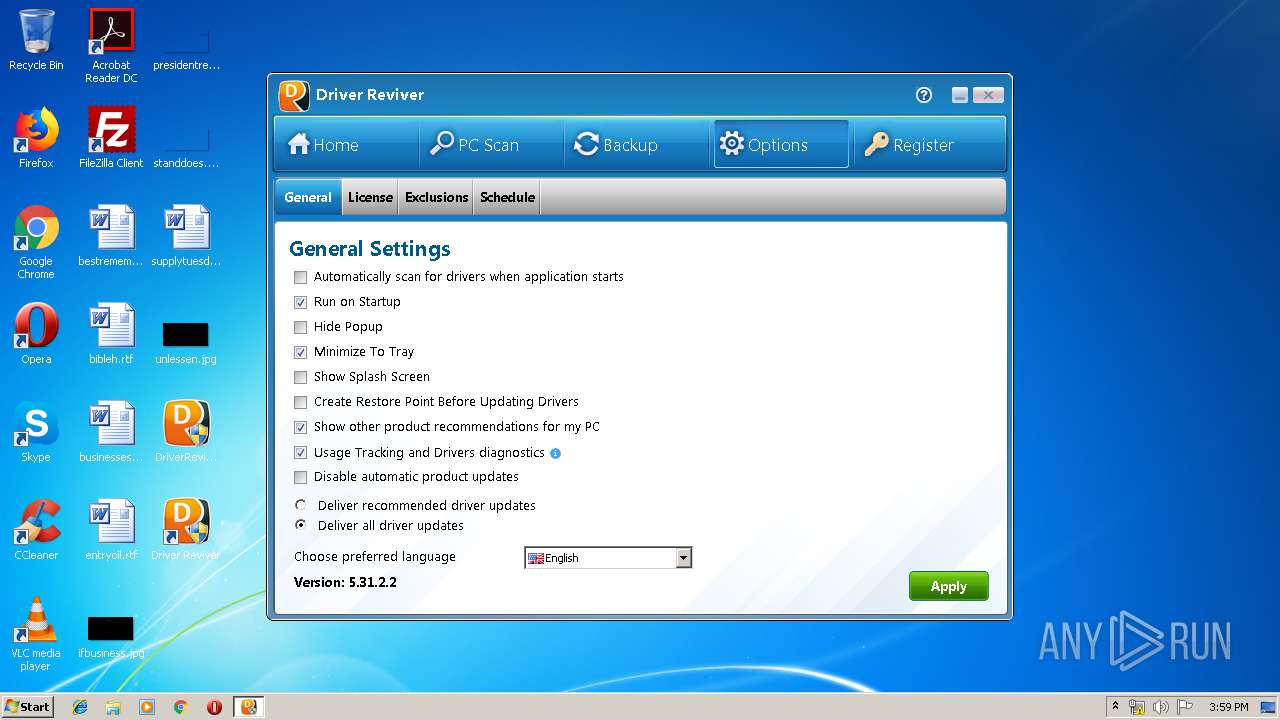Open VLC media player desktop shortcut

36,634
